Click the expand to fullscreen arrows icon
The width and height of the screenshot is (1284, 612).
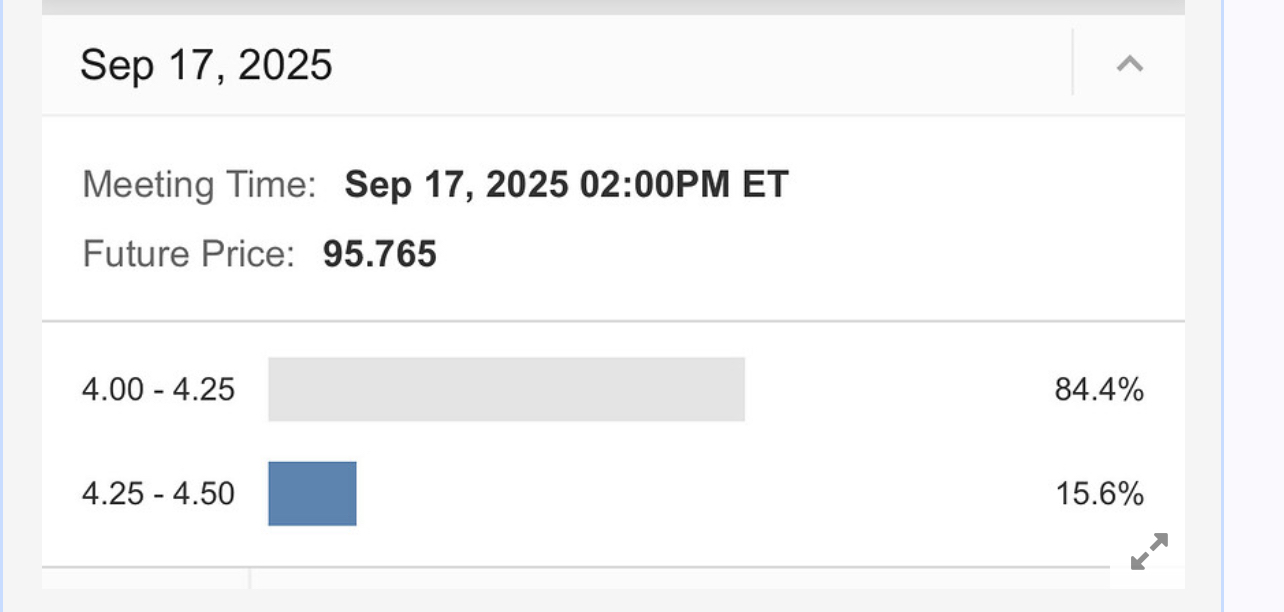(x=1149, y=552)
